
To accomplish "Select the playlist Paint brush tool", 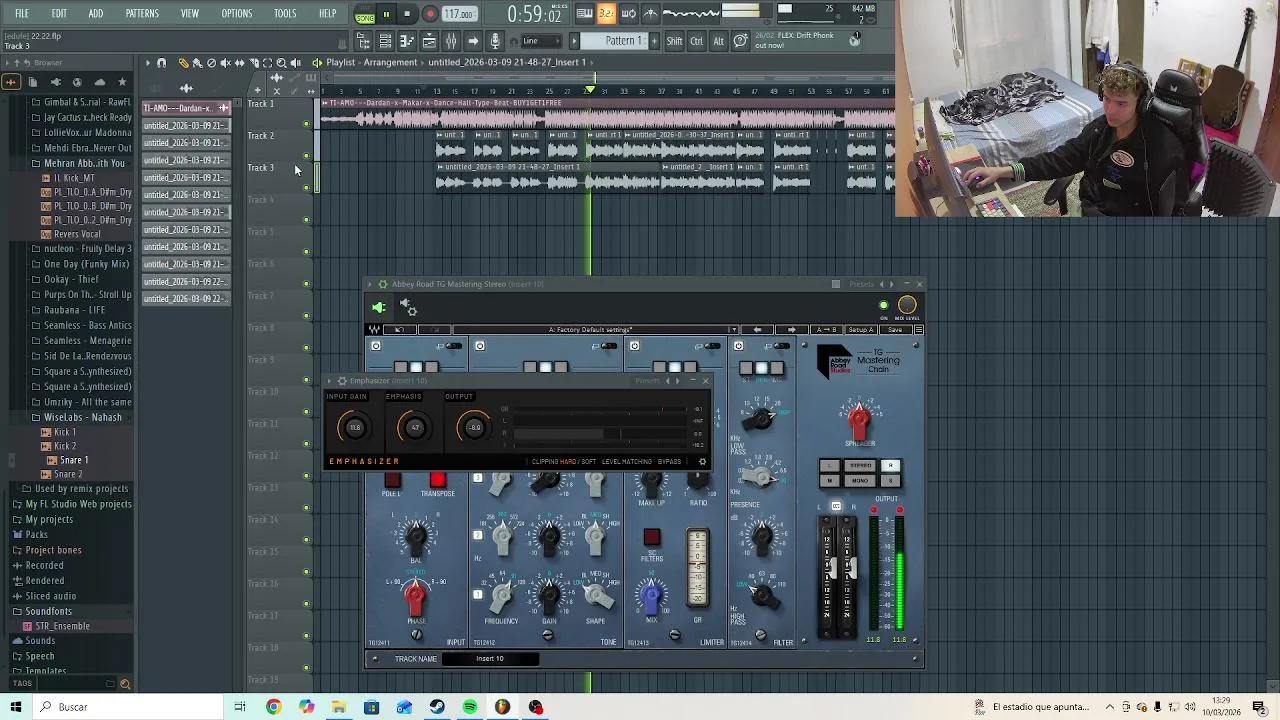I will coord(197,63).
